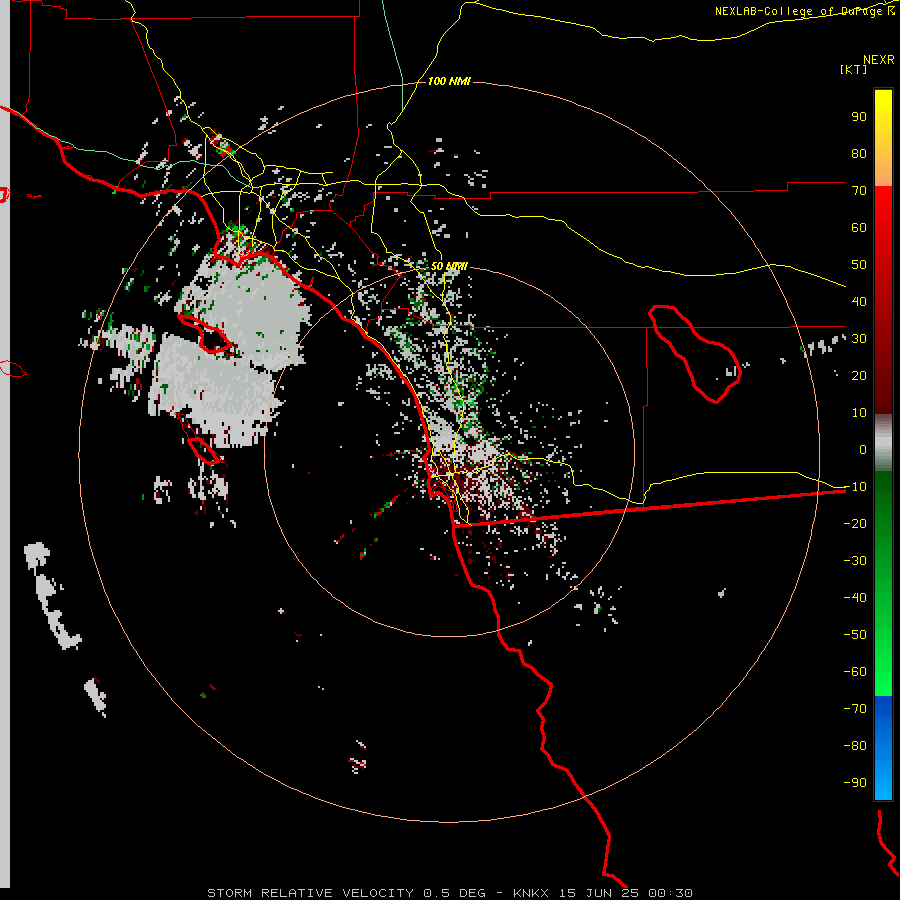Click the -90 value on the velocity scale

(855, 783)
